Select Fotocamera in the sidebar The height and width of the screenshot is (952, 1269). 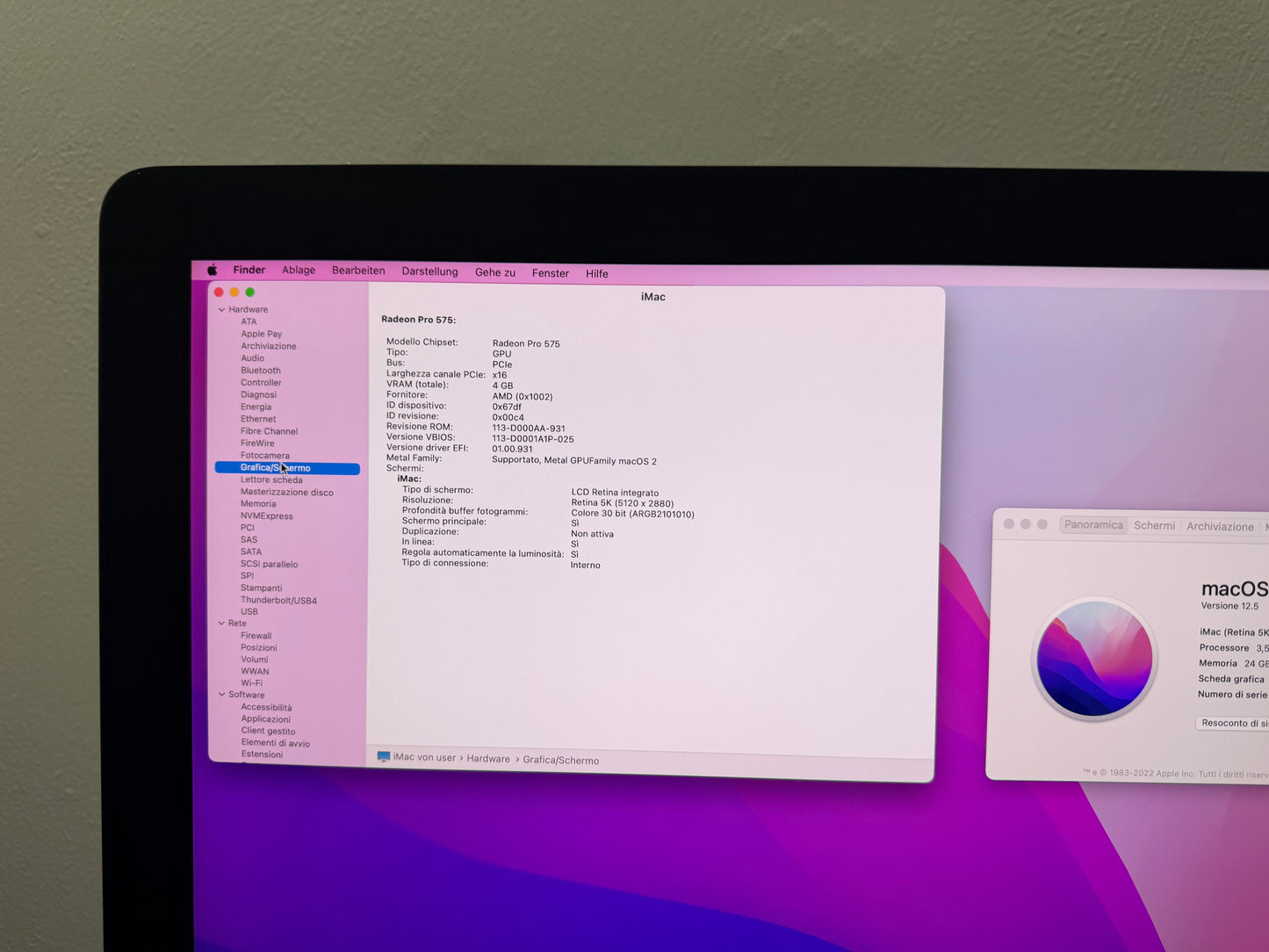265,456
